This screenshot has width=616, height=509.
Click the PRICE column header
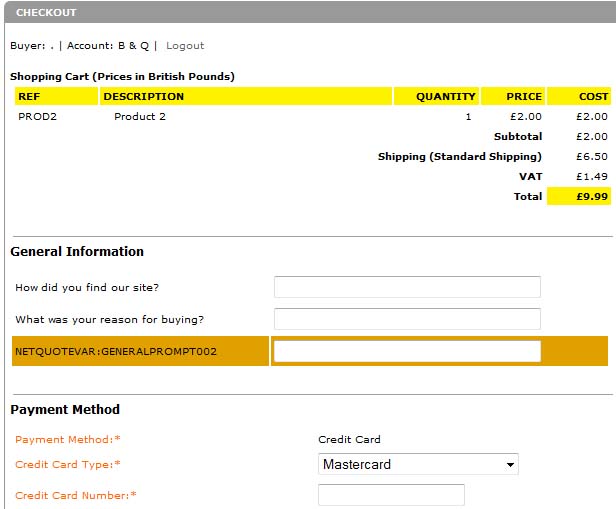coord(524,97)
